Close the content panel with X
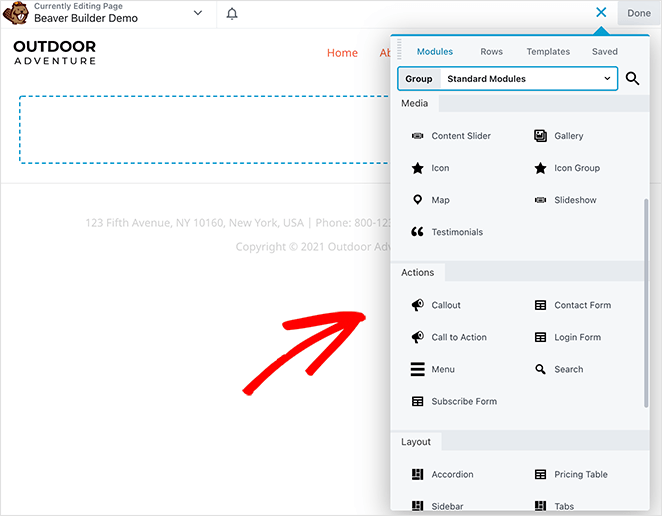The width and height of the screenshot is (662, 516). pos(601,12)
